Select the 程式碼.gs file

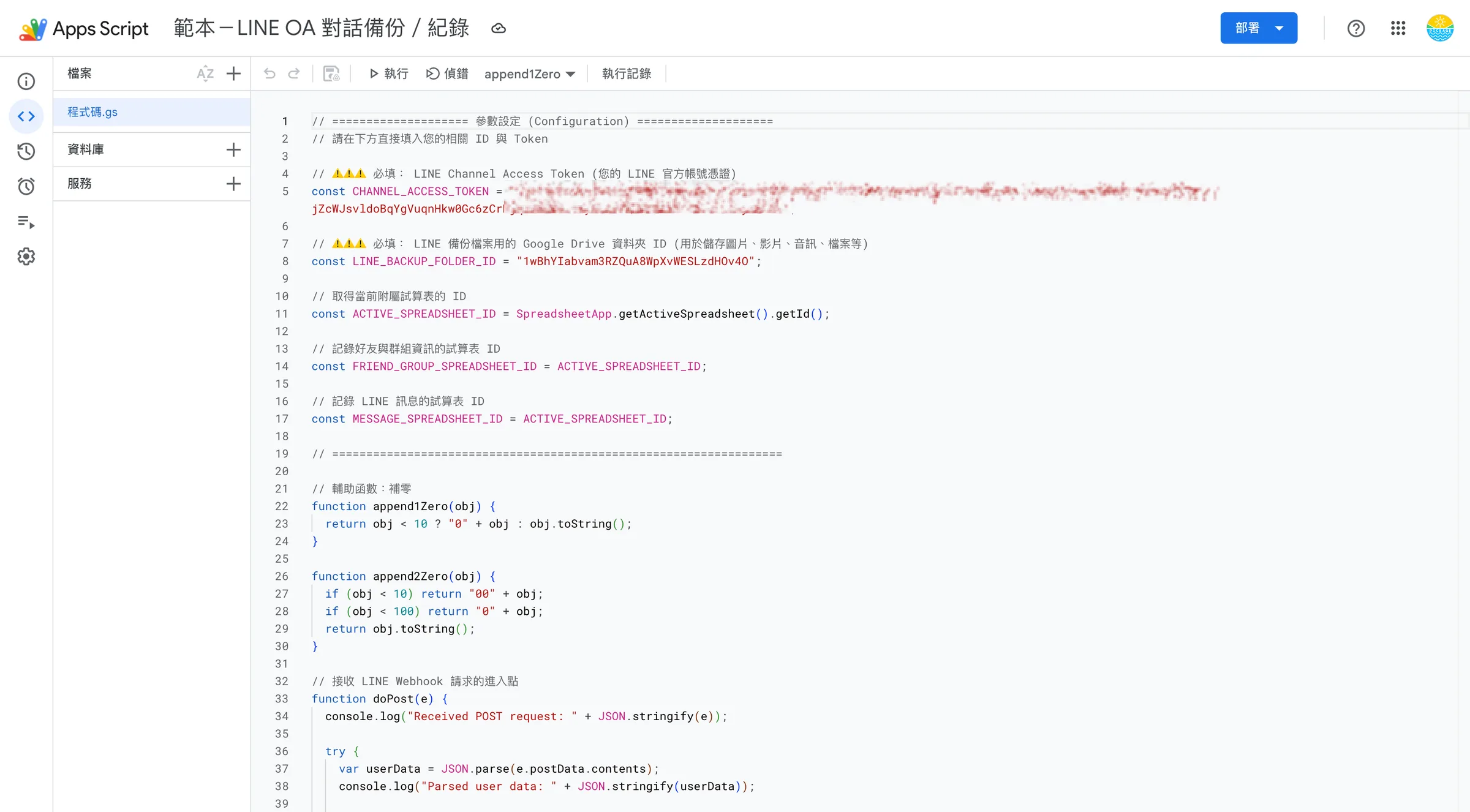152,112
